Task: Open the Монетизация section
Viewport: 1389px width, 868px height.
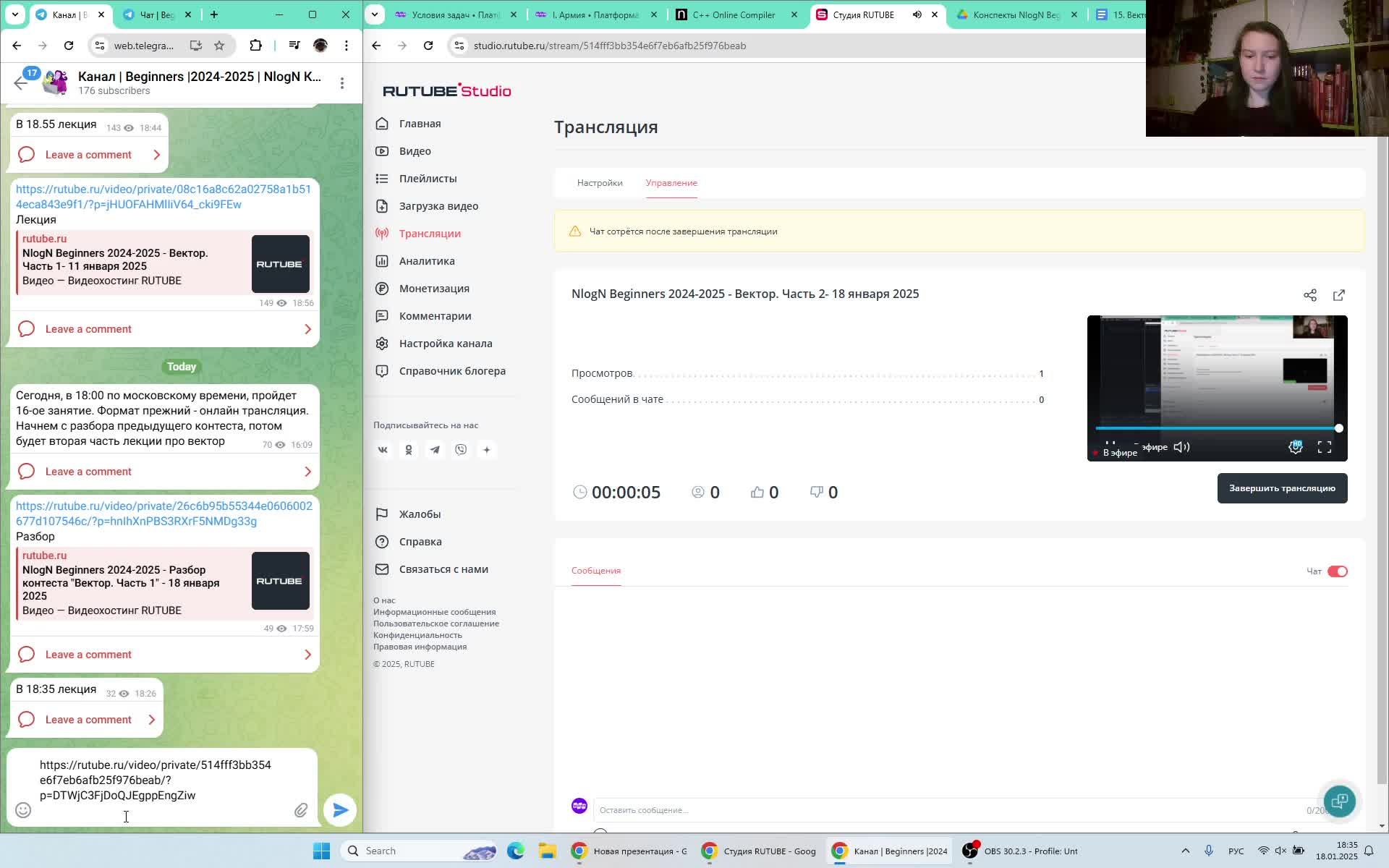Action: (x=433, y=288)
